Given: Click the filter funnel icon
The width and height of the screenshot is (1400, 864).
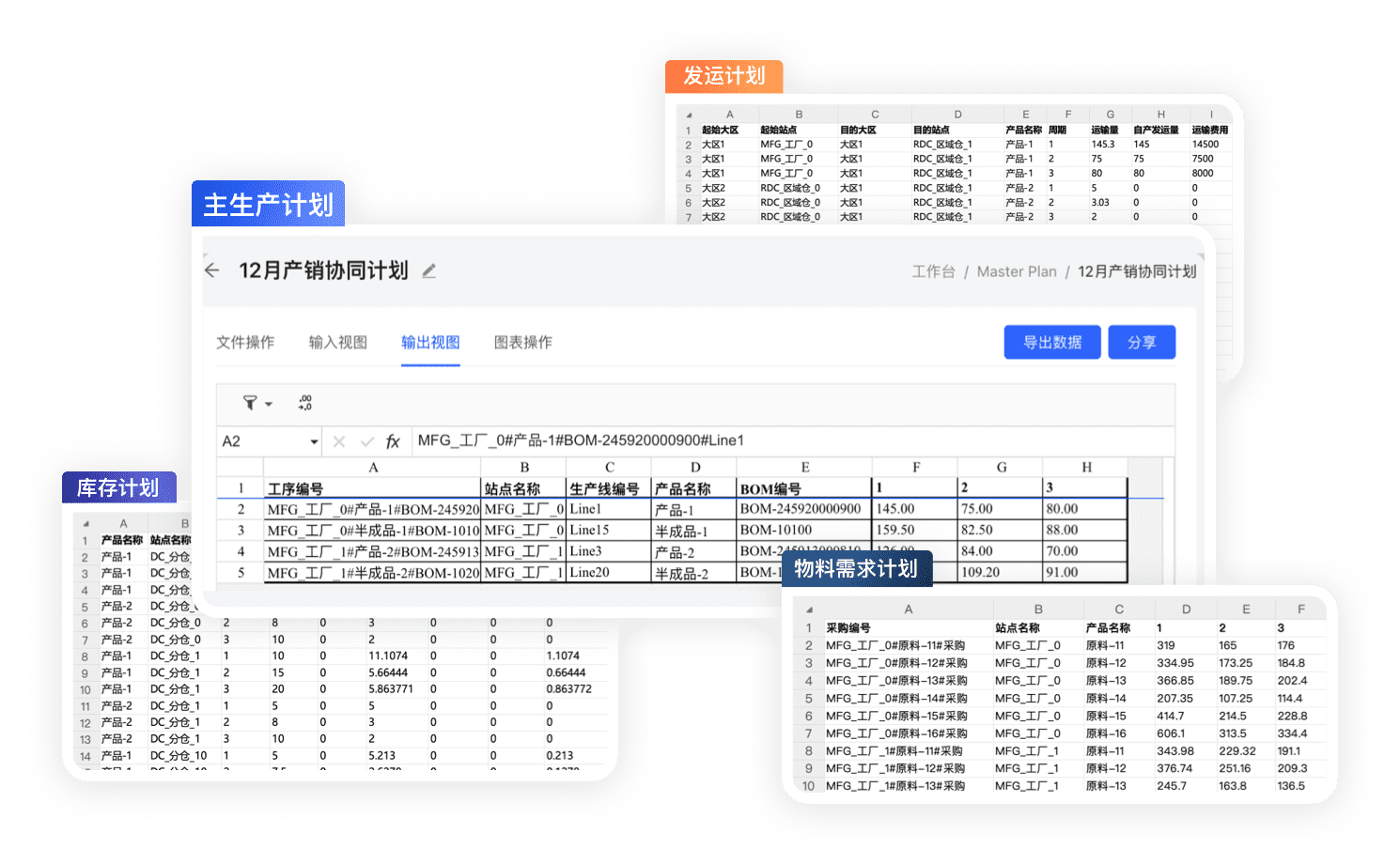Looking at the screenshot, I should point(250,403).
